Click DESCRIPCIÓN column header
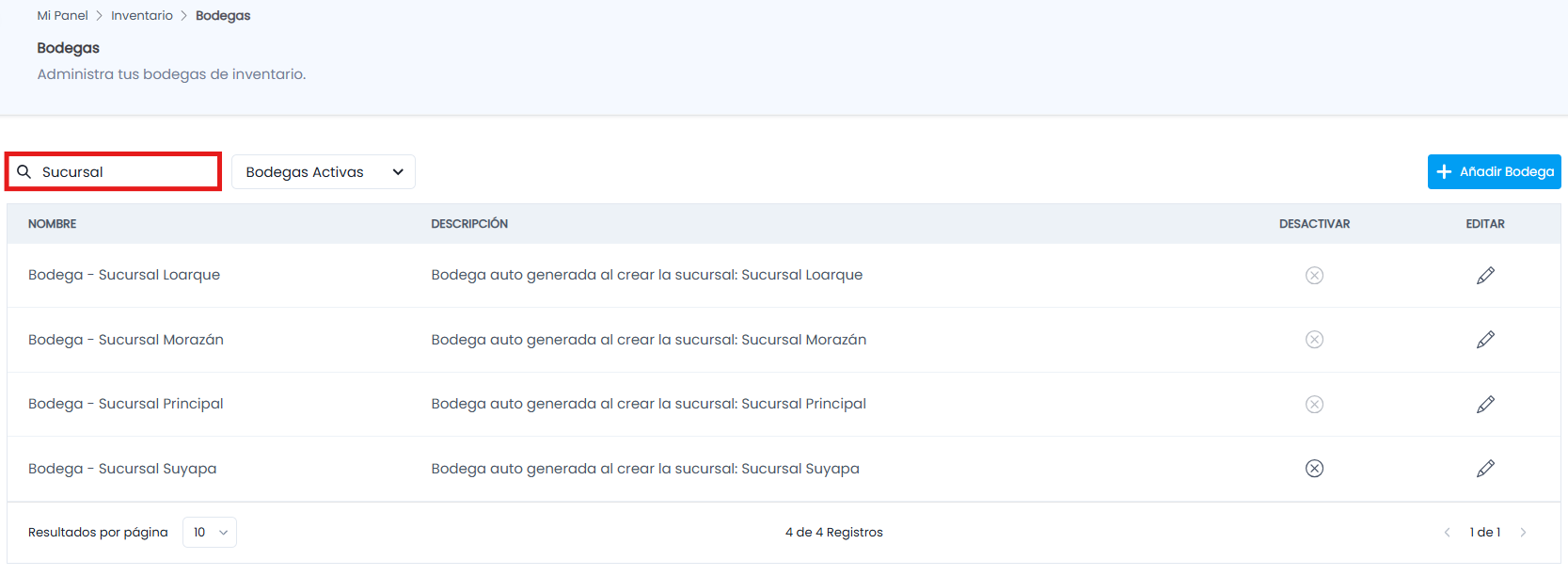Image resolution: width=1568 pixels, height=576 pixels. [x=469, y=224]
